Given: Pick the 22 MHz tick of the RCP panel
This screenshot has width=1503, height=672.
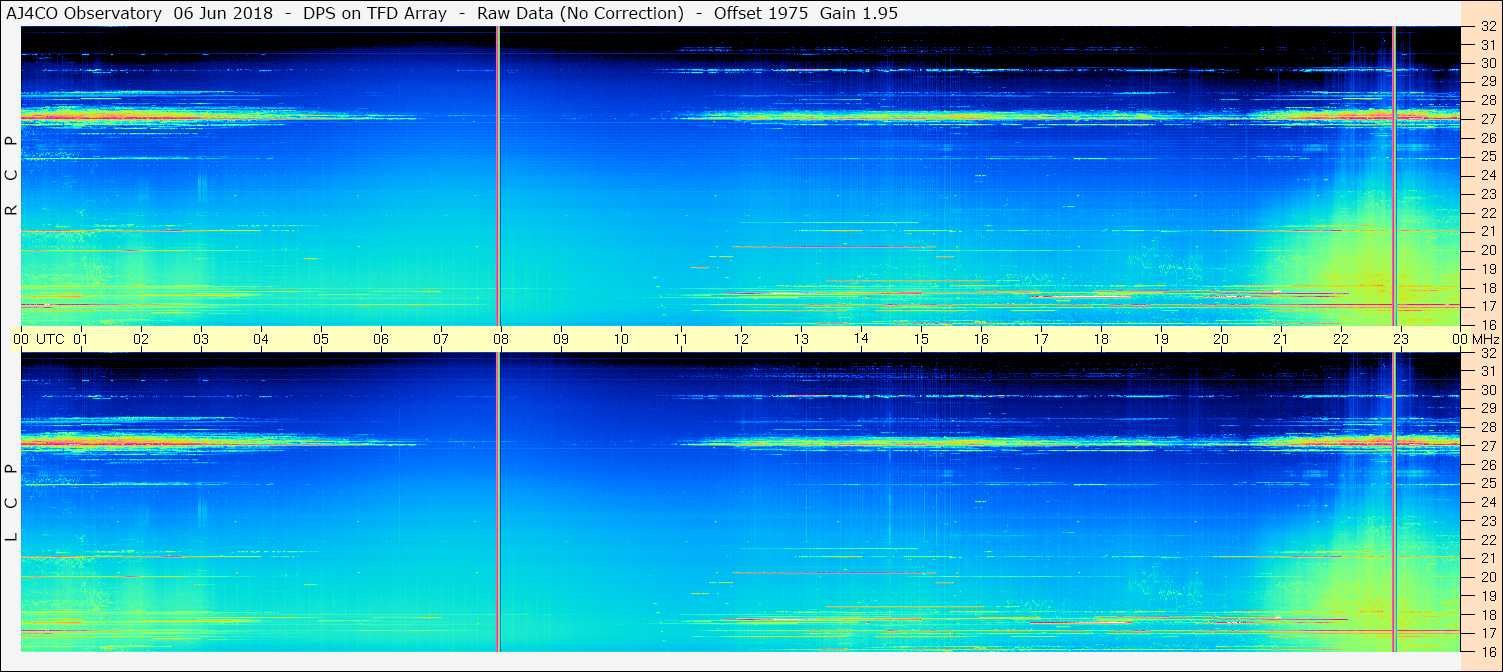Looking at the screenshot, I should (1487, 212).
